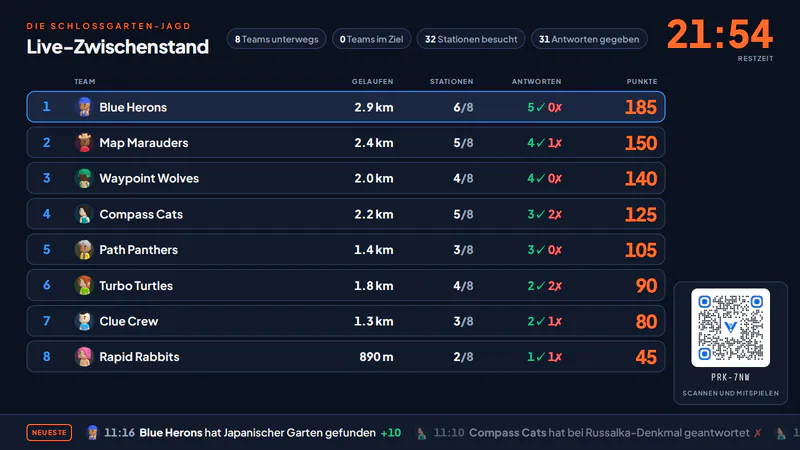Image resolution: width=800 pixels, height=450 pixels.
Task: Click the 45 points score
Action: pos(646,357)
